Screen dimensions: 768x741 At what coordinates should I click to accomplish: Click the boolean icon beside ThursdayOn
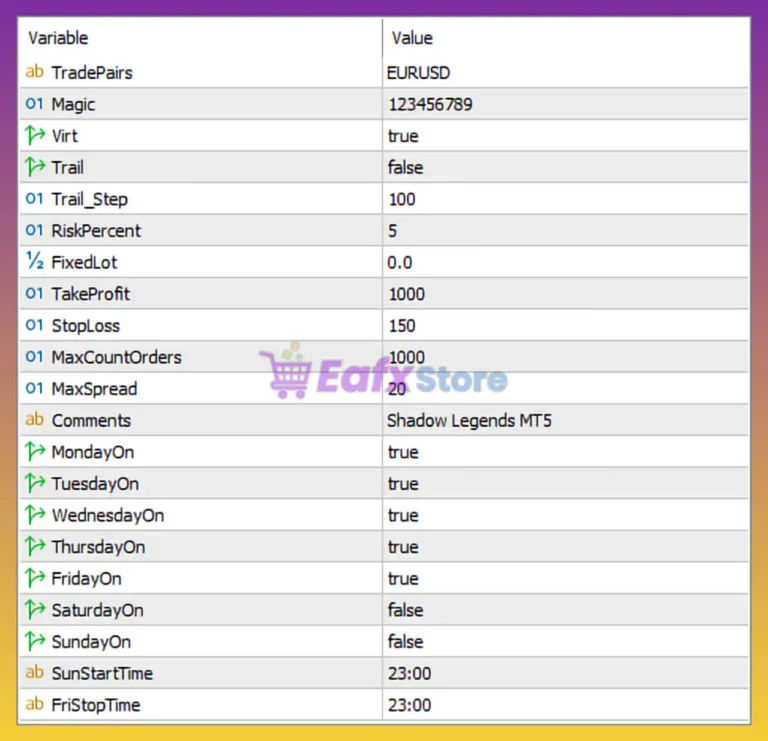click(35, 546)
